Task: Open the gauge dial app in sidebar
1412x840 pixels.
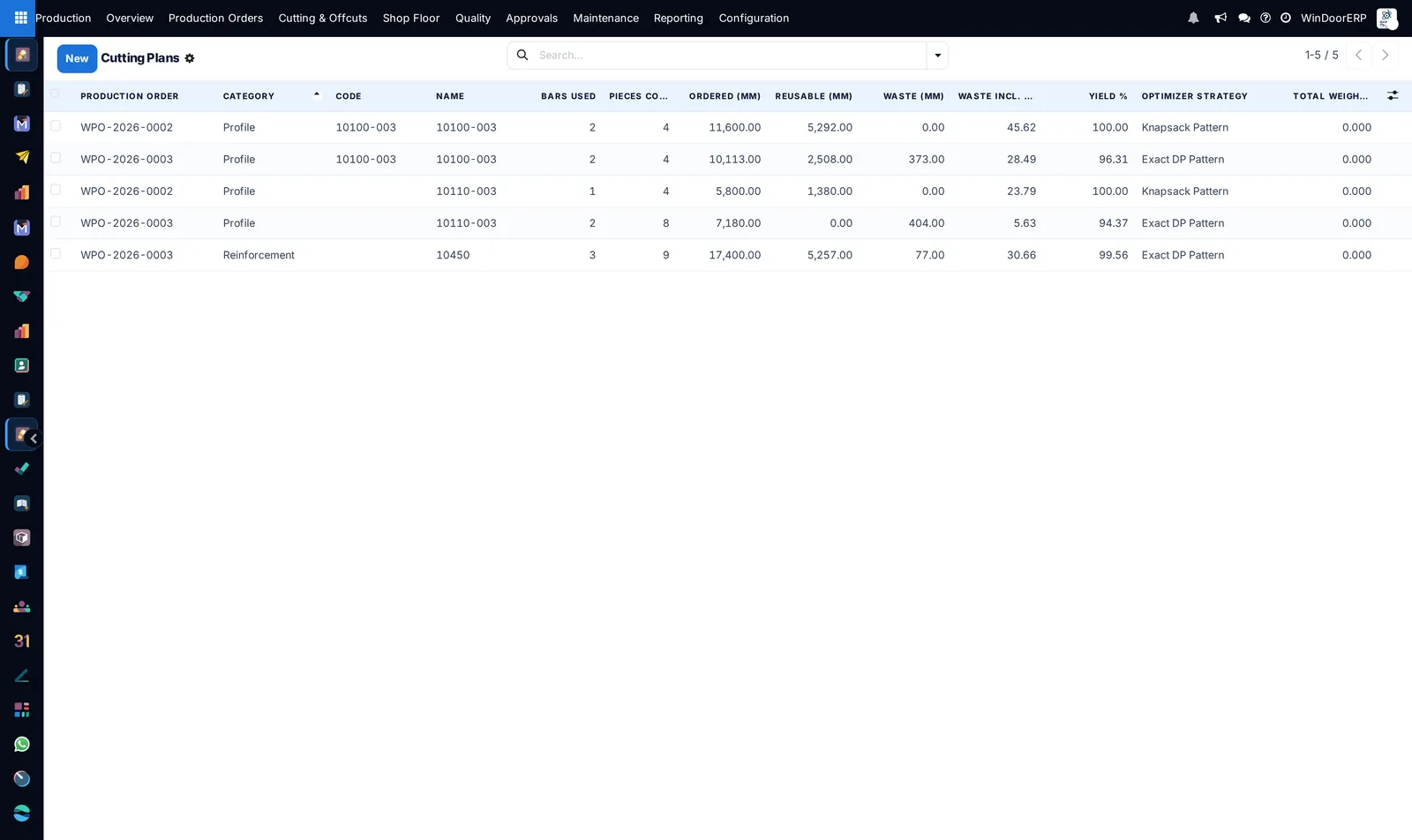Action: 22,778
